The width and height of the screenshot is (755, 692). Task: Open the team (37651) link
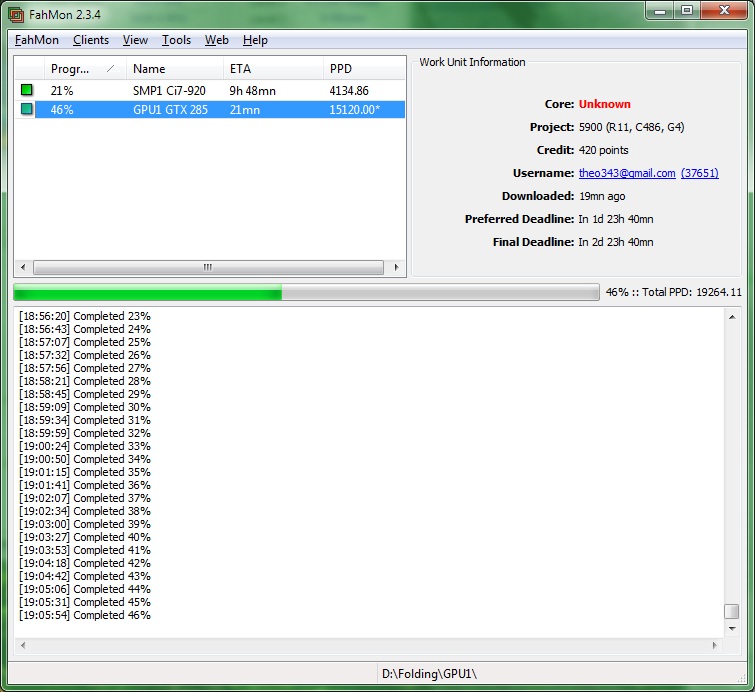point(700,173)
